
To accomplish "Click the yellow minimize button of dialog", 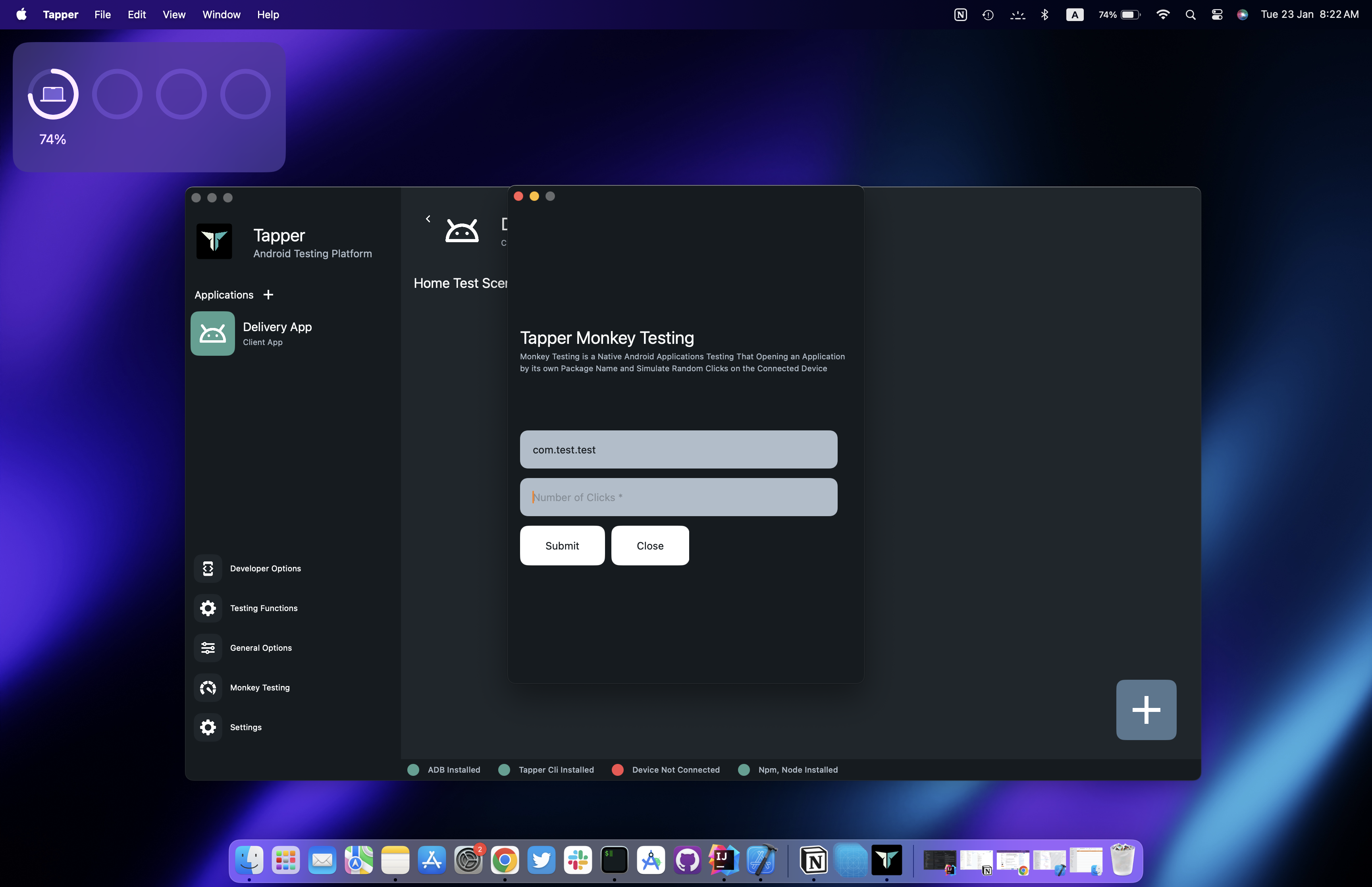I will pyautogui.click(x=534, y=197).
